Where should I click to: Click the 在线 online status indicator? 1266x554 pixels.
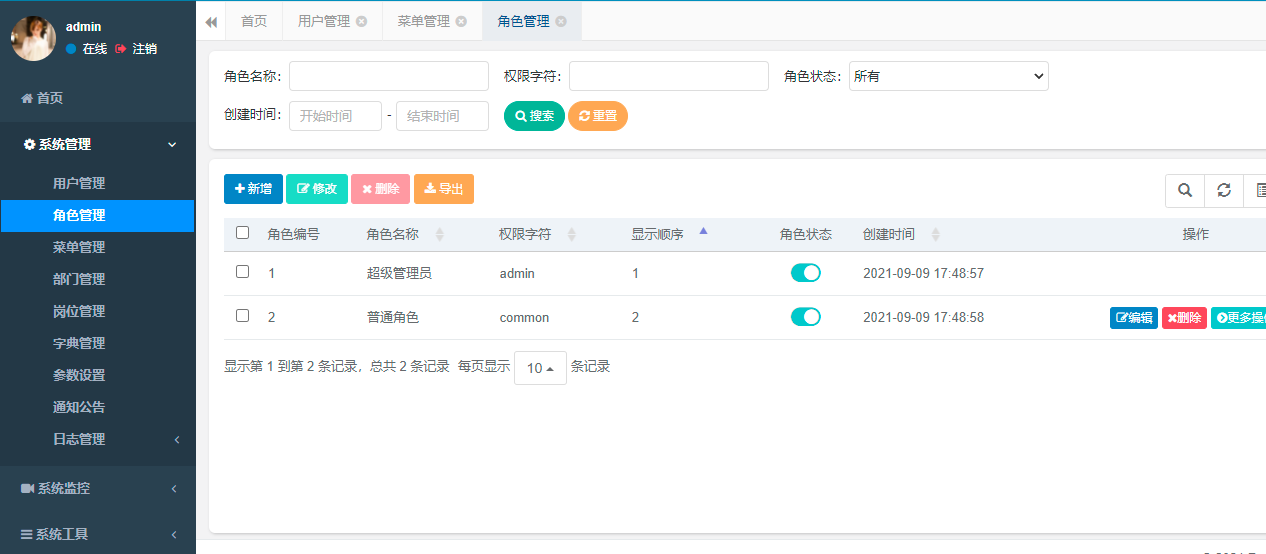click(x=87, y=49)
